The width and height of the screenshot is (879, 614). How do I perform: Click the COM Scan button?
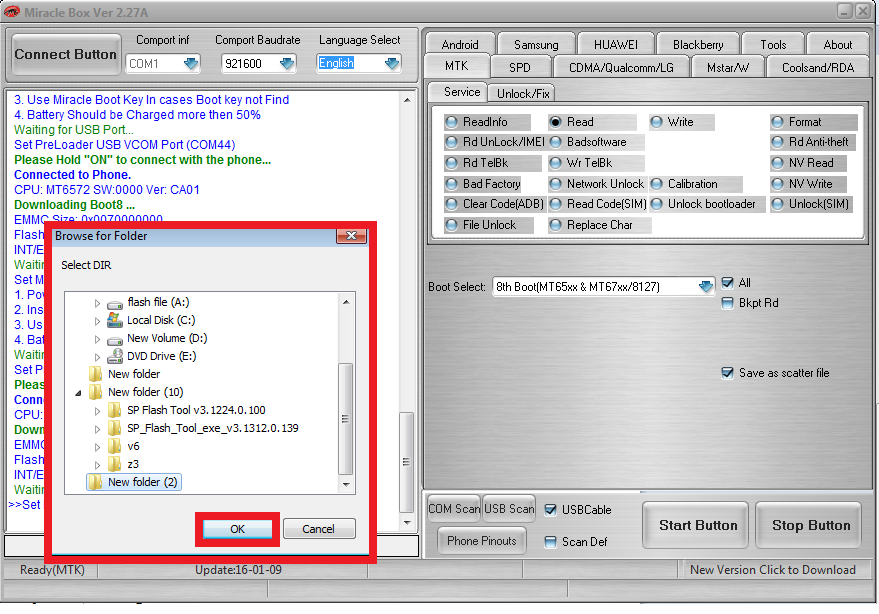click(454, 509)
